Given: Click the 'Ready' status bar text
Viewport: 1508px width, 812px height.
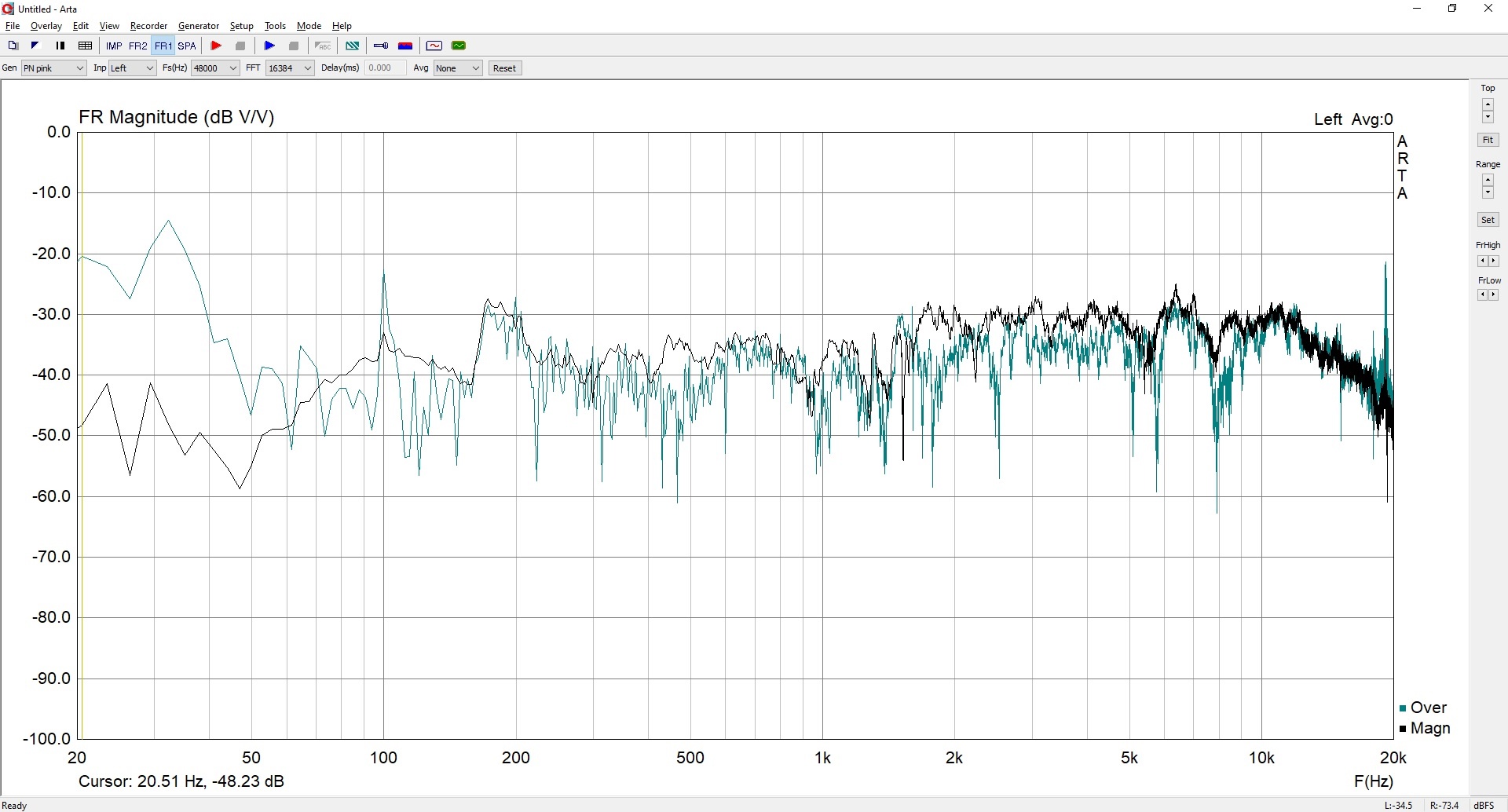Looking at the screenshot, I should [15, 805].
